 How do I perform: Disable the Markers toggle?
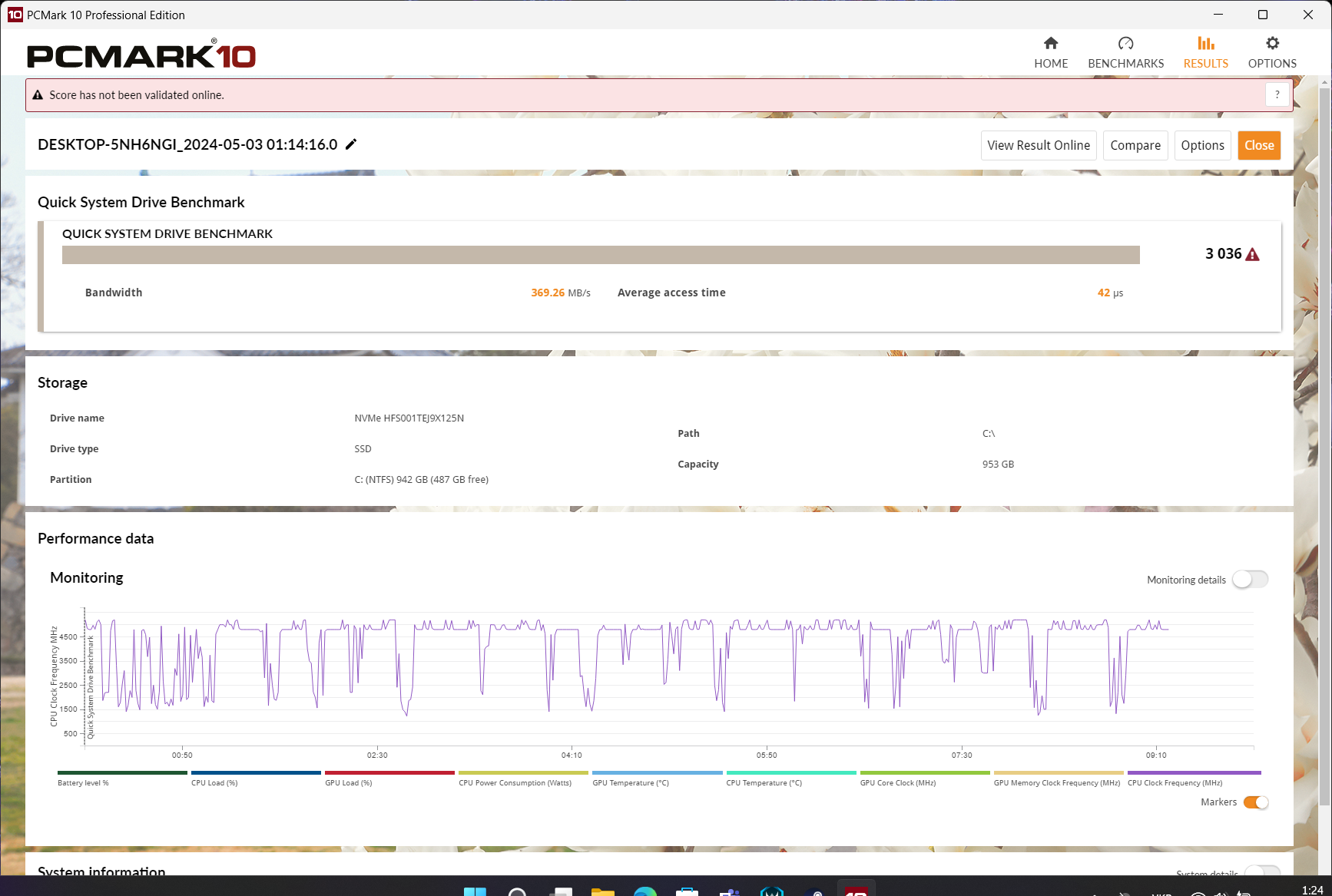pyautogui.click(x=1257, y=802)
